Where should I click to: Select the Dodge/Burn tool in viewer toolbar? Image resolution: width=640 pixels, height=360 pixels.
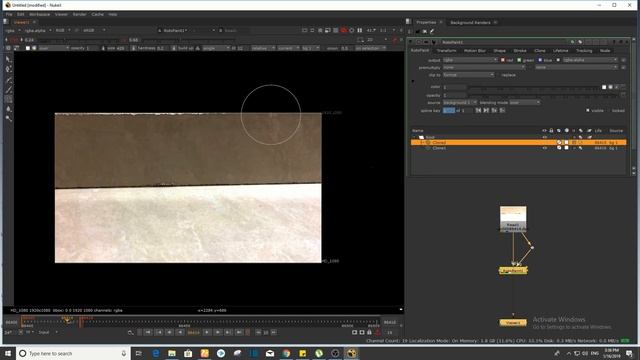9,118
